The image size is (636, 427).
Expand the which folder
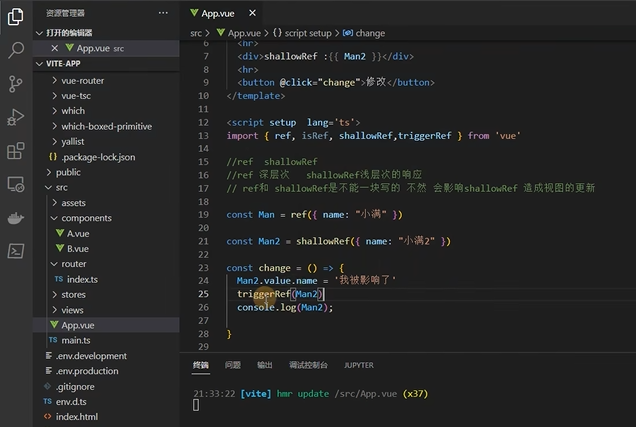click(x=54, y=111)
